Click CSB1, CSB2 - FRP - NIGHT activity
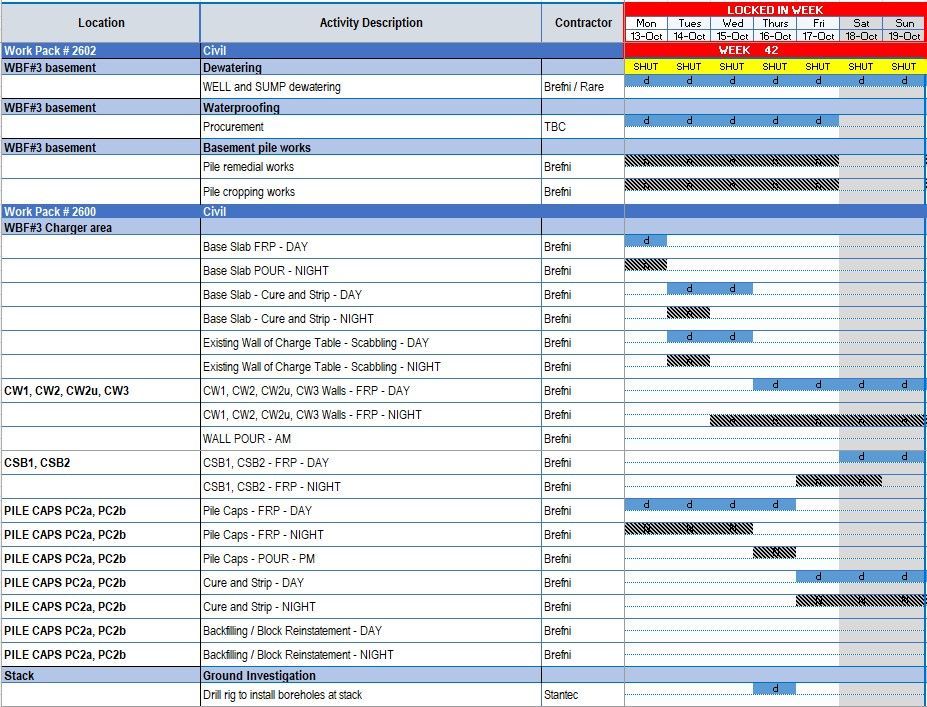 [371, 487]
